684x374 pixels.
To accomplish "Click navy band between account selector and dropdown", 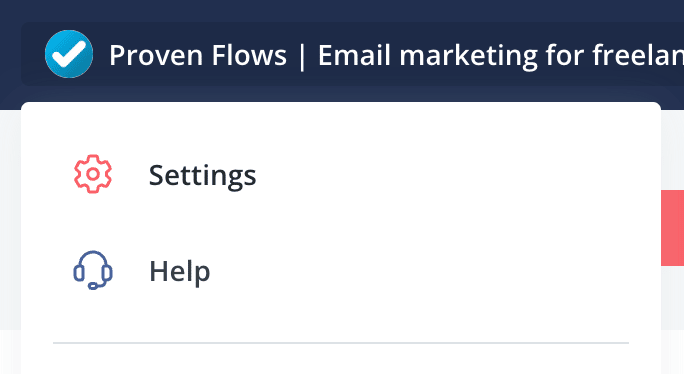I will click(342, 94).
